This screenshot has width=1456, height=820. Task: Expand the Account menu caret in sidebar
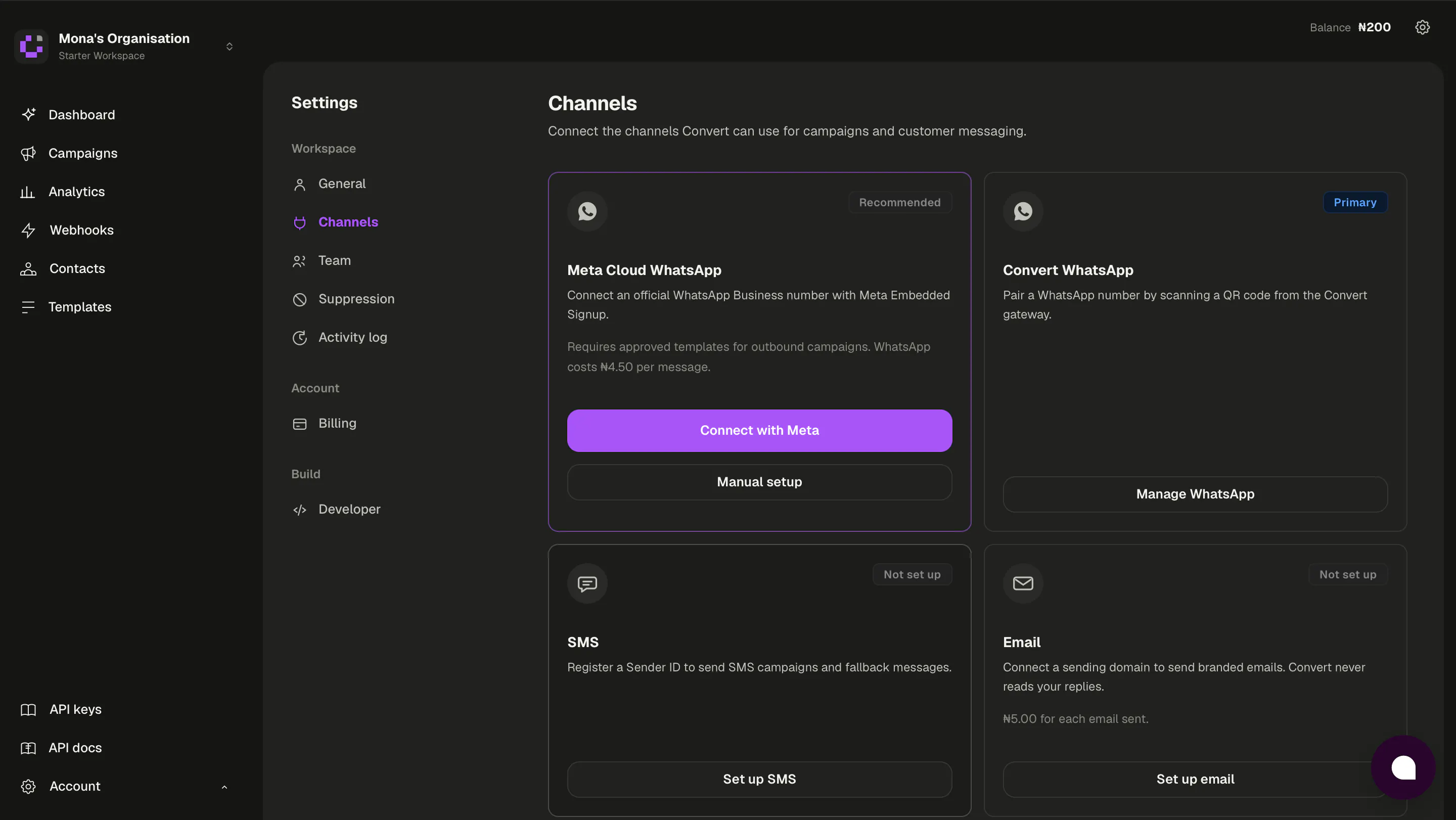[224, 787]
